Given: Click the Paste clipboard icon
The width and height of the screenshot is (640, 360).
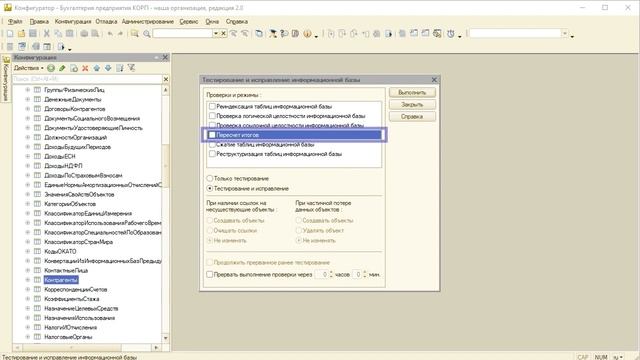Looking at the screenshot, I should click(x=69, y=34).
